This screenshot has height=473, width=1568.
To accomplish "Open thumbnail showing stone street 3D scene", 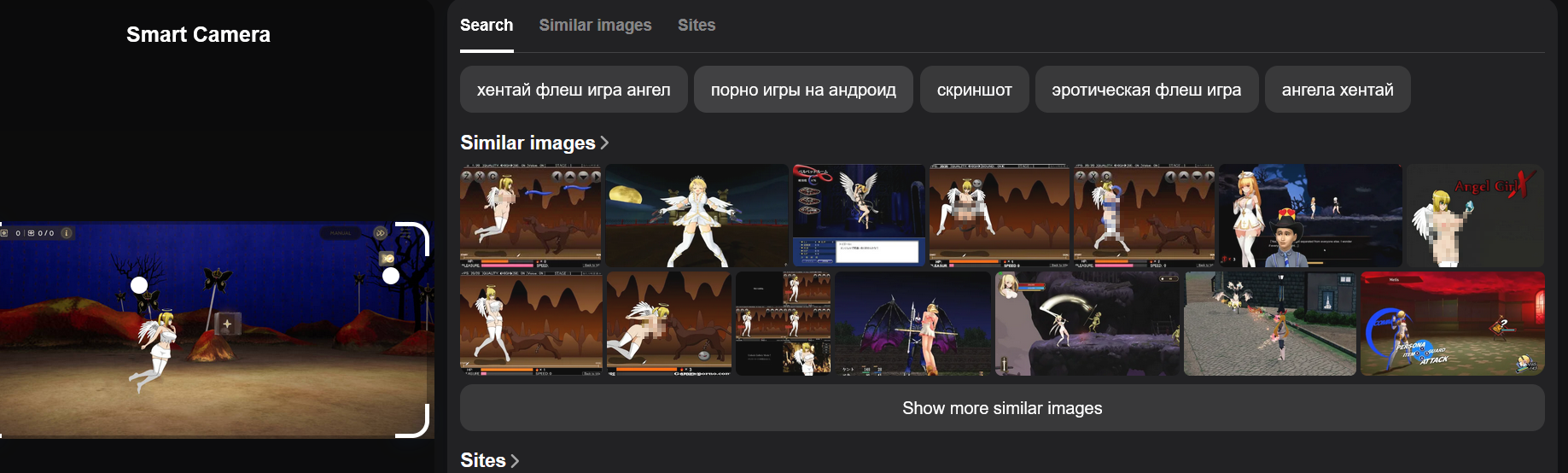I will click(1270, 324).
